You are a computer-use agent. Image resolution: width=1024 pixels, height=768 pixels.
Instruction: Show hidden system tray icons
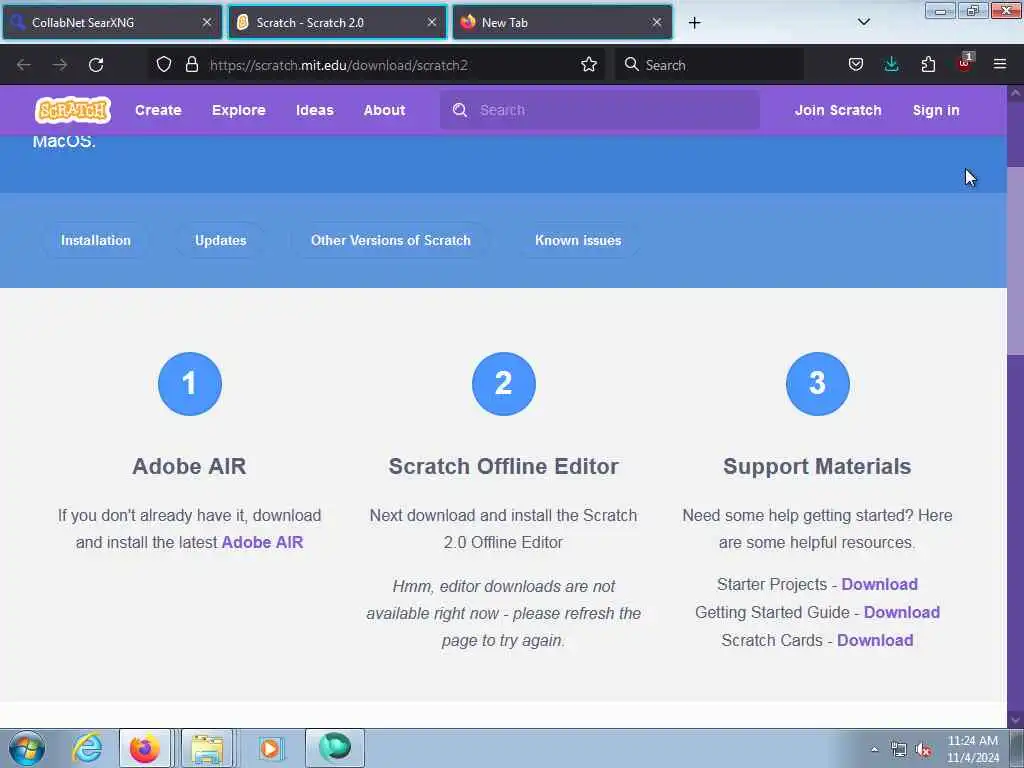click(x=874, y=750)
